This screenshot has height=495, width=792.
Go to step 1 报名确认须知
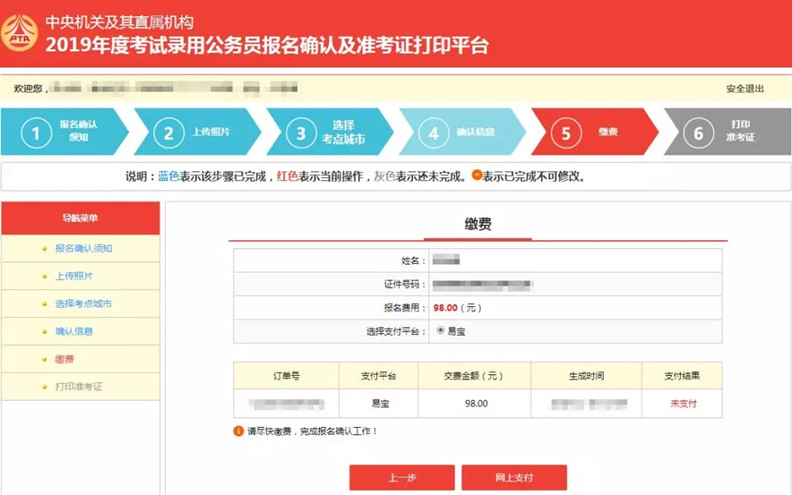coord(64,132)
